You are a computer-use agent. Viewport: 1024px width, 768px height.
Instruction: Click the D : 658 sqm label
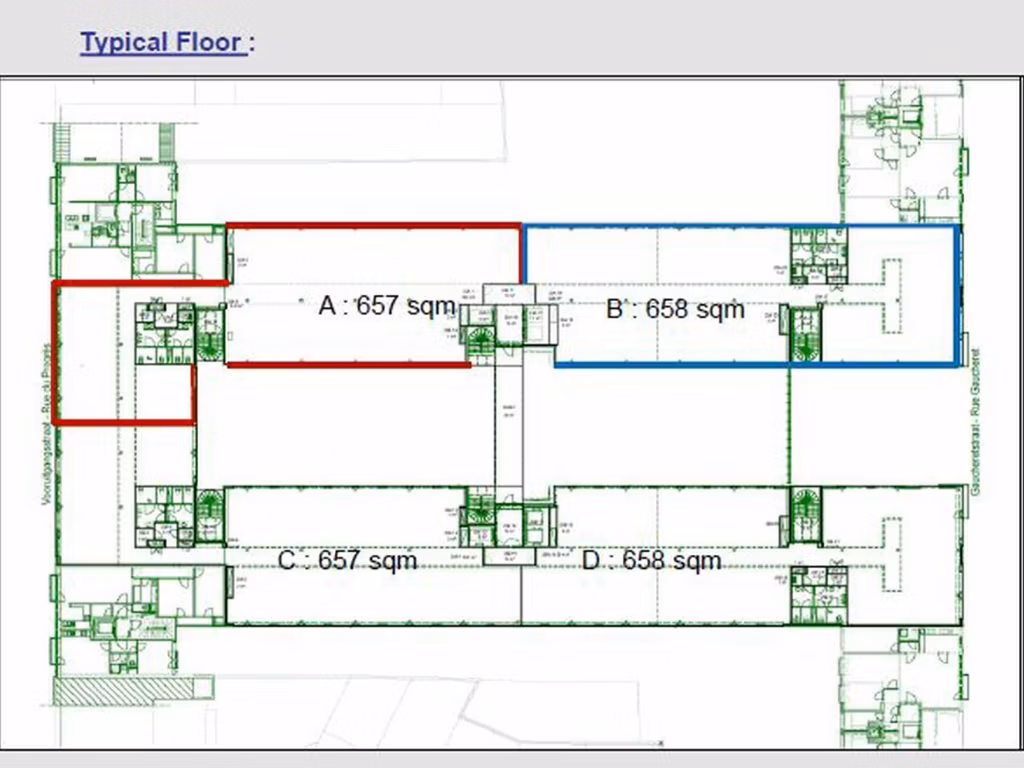pos(651,560)
